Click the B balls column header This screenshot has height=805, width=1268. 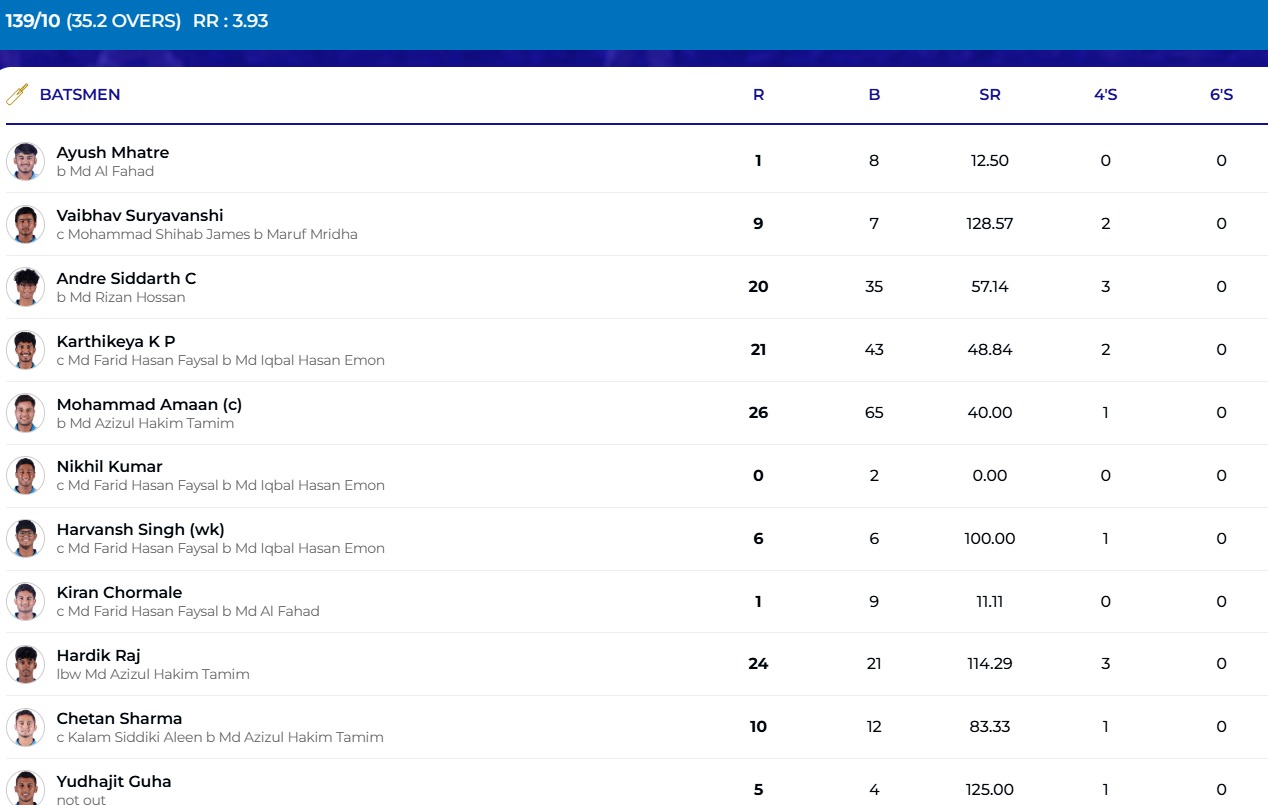click(874, 95)
